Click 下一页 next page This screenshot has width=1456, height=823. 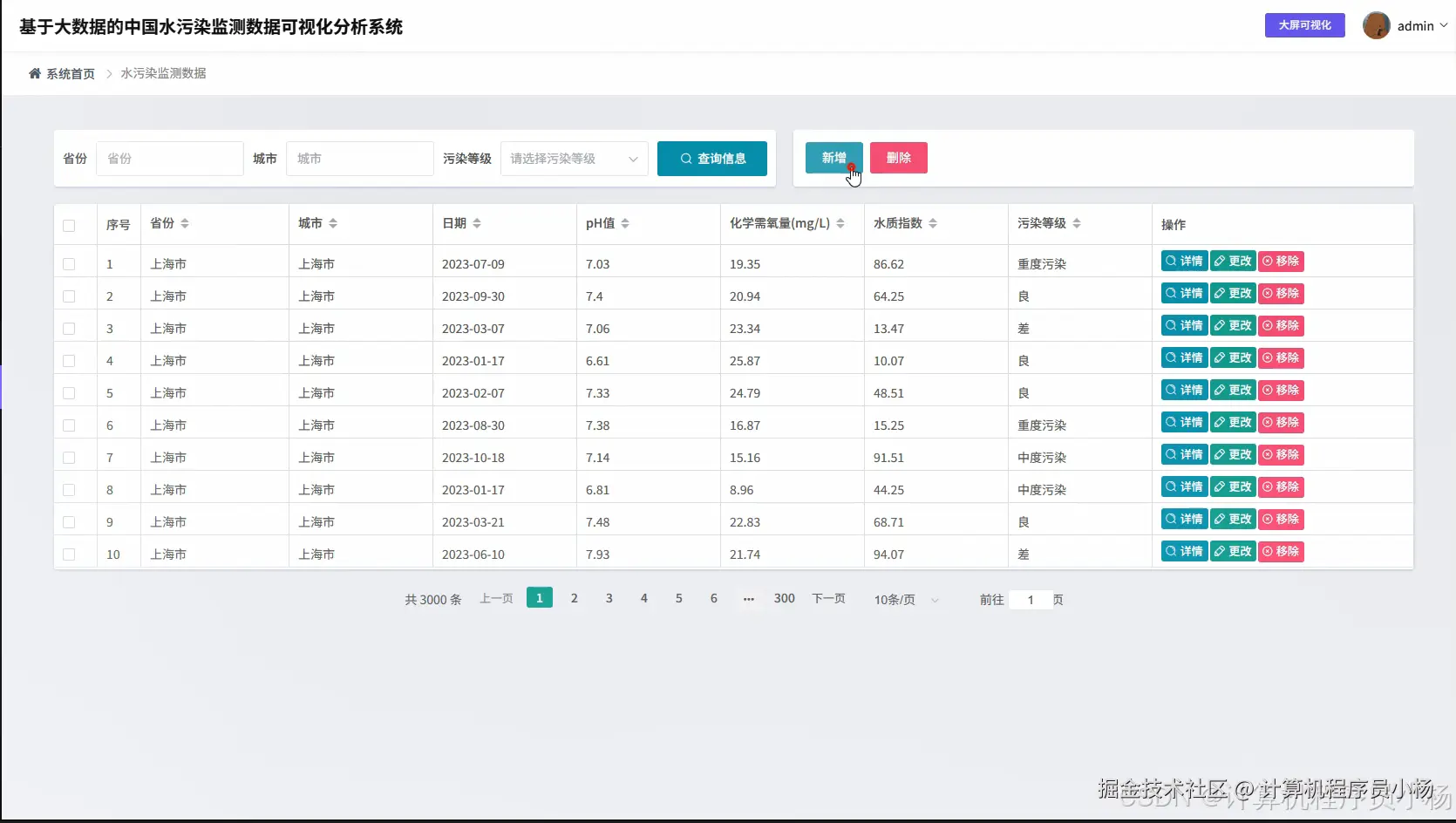[829, 598]
